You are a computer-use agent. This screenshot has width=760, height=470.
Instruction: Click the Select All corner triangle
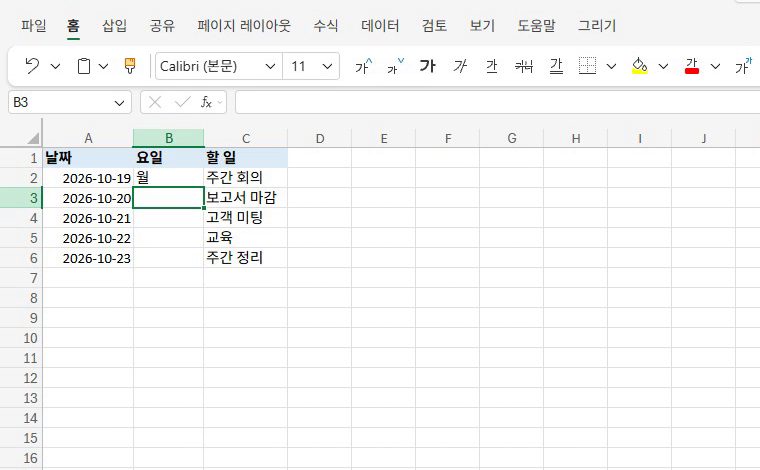(32, 139)
